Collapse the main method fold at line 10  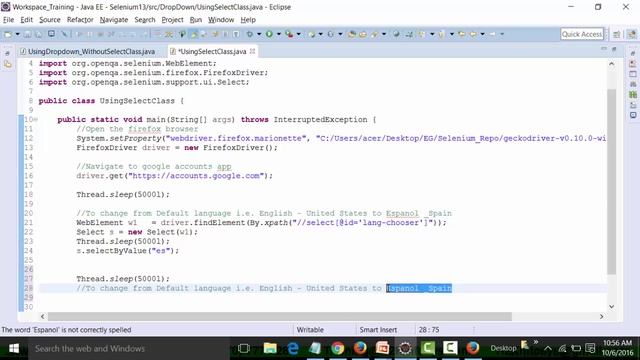[x=36, y=120]
